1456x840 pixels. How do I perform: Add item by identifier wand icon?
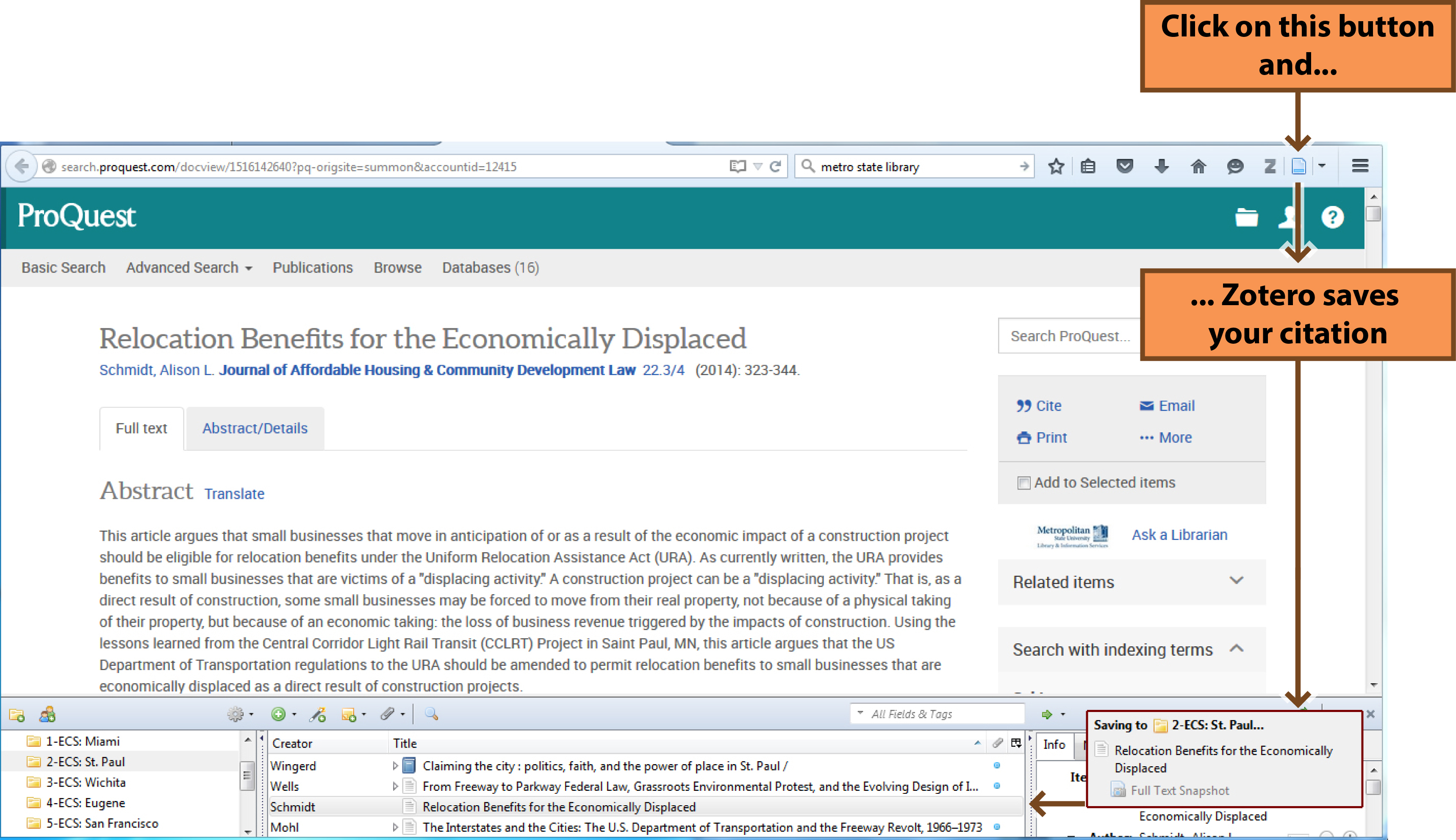pyautogui.click(x=317, y=715)
